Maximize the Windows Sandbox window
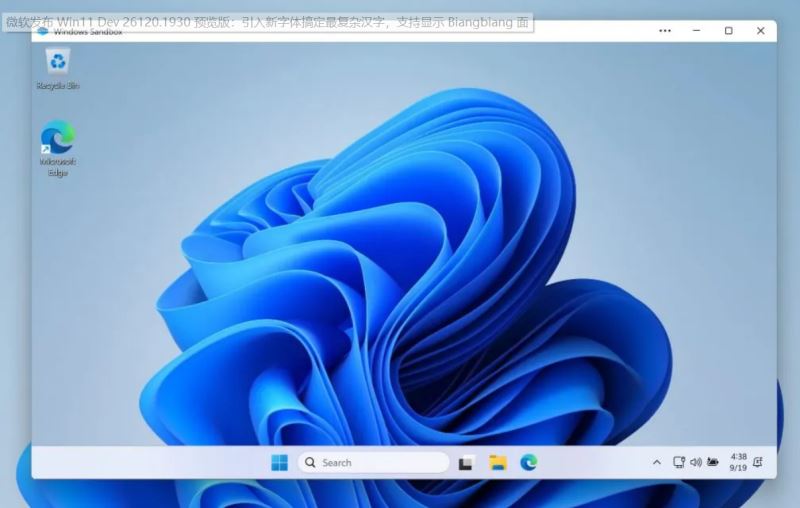This screenshot has width=800, height=508. click(x=728, y=31)
